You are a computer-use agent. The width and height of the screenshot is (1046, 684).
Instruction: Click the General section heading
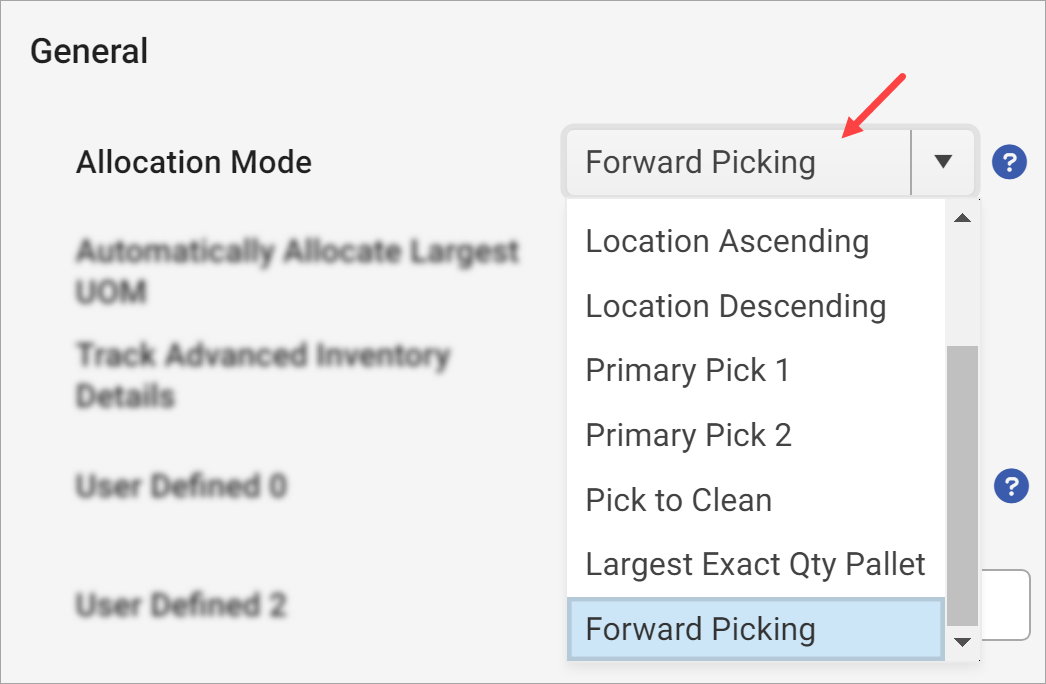click(x=89, y=51)
